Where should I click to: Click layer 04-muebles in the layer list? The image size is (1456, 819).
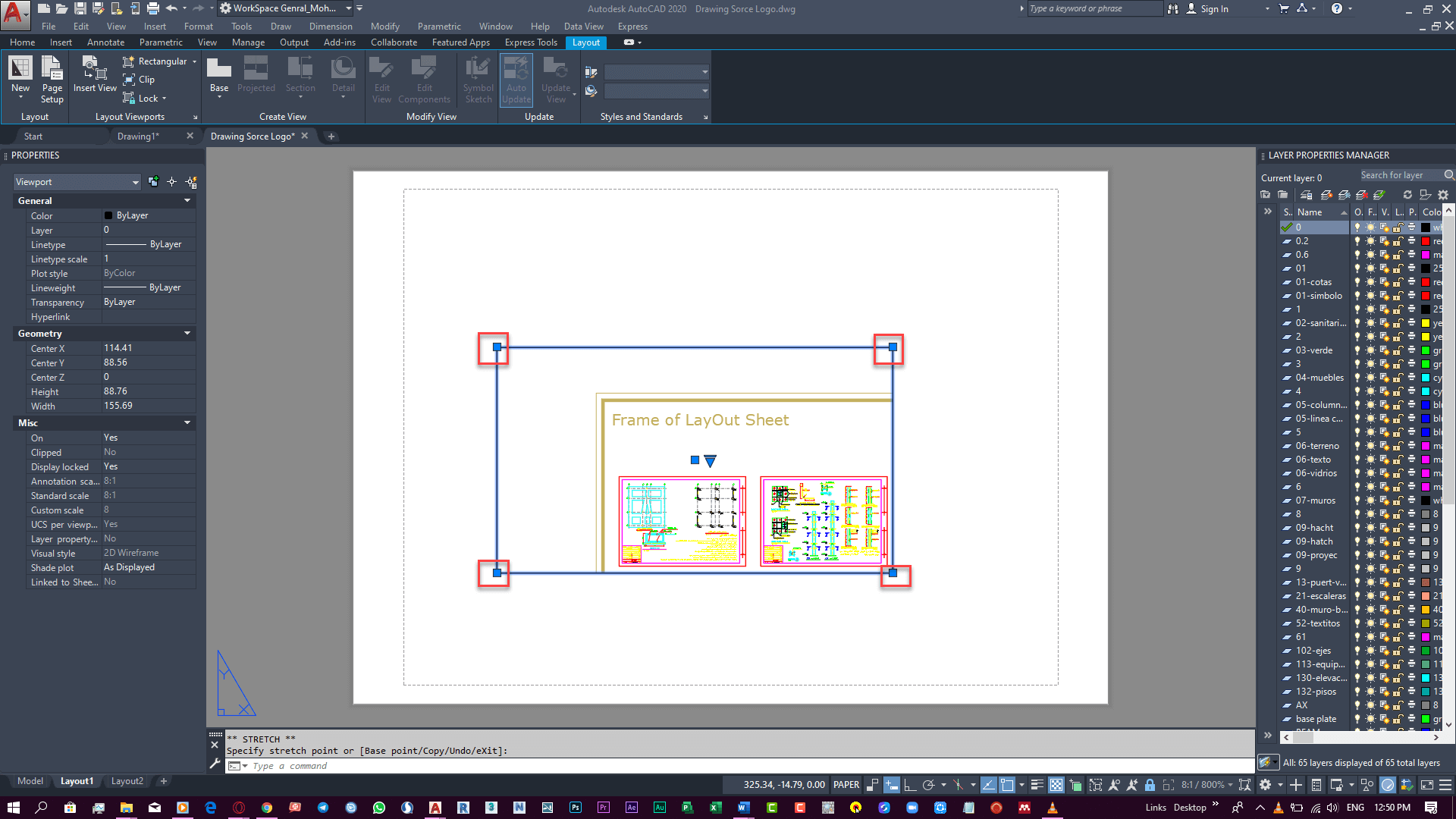pos(1317,377)
